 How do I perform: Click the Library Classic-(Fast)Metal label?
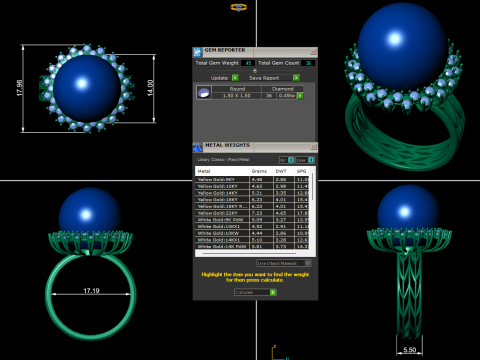click(223, 160)
